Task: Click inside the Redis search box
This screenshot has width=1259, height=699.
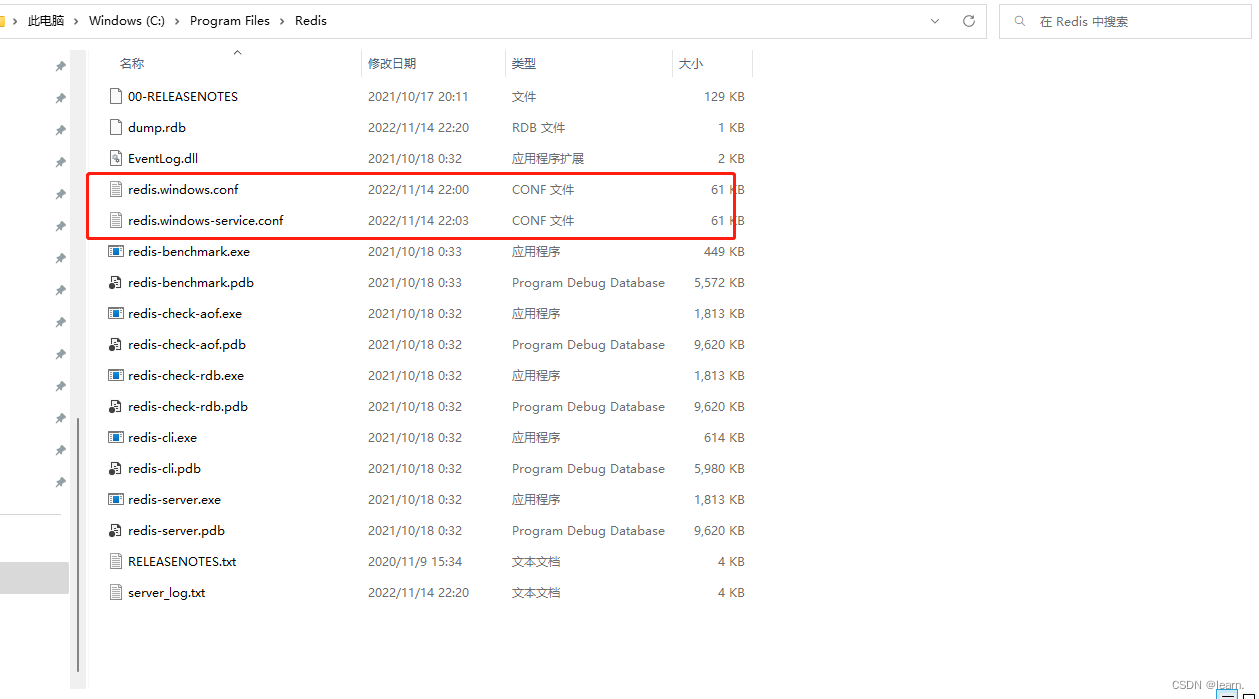Action: [x=1100, y=20]
